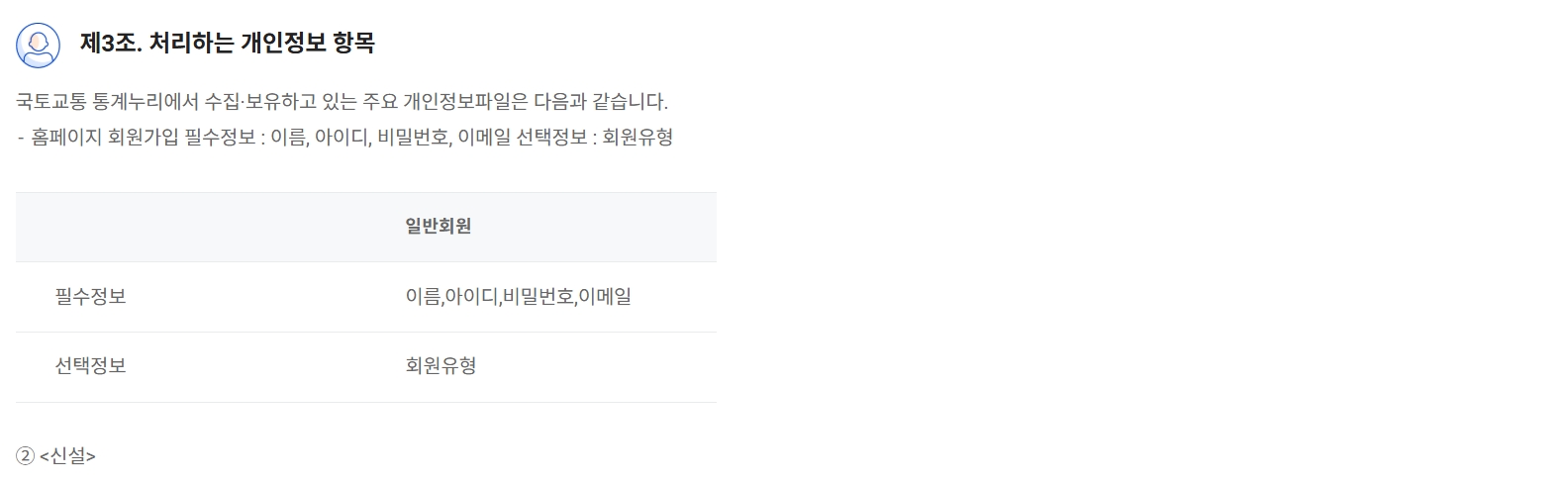
Task: Select the '선택정보' row label in the table
Action: 90,366
